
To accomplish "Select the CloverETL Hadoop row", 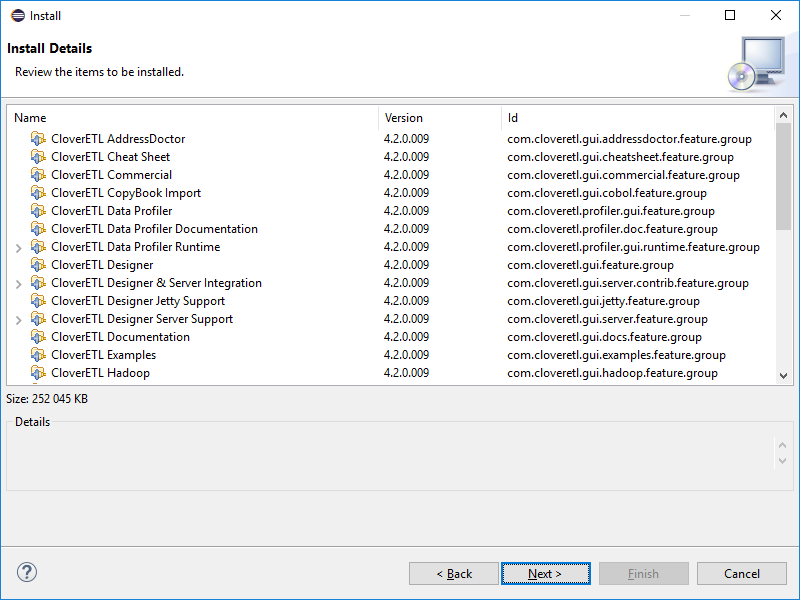I will click(391, 373).
